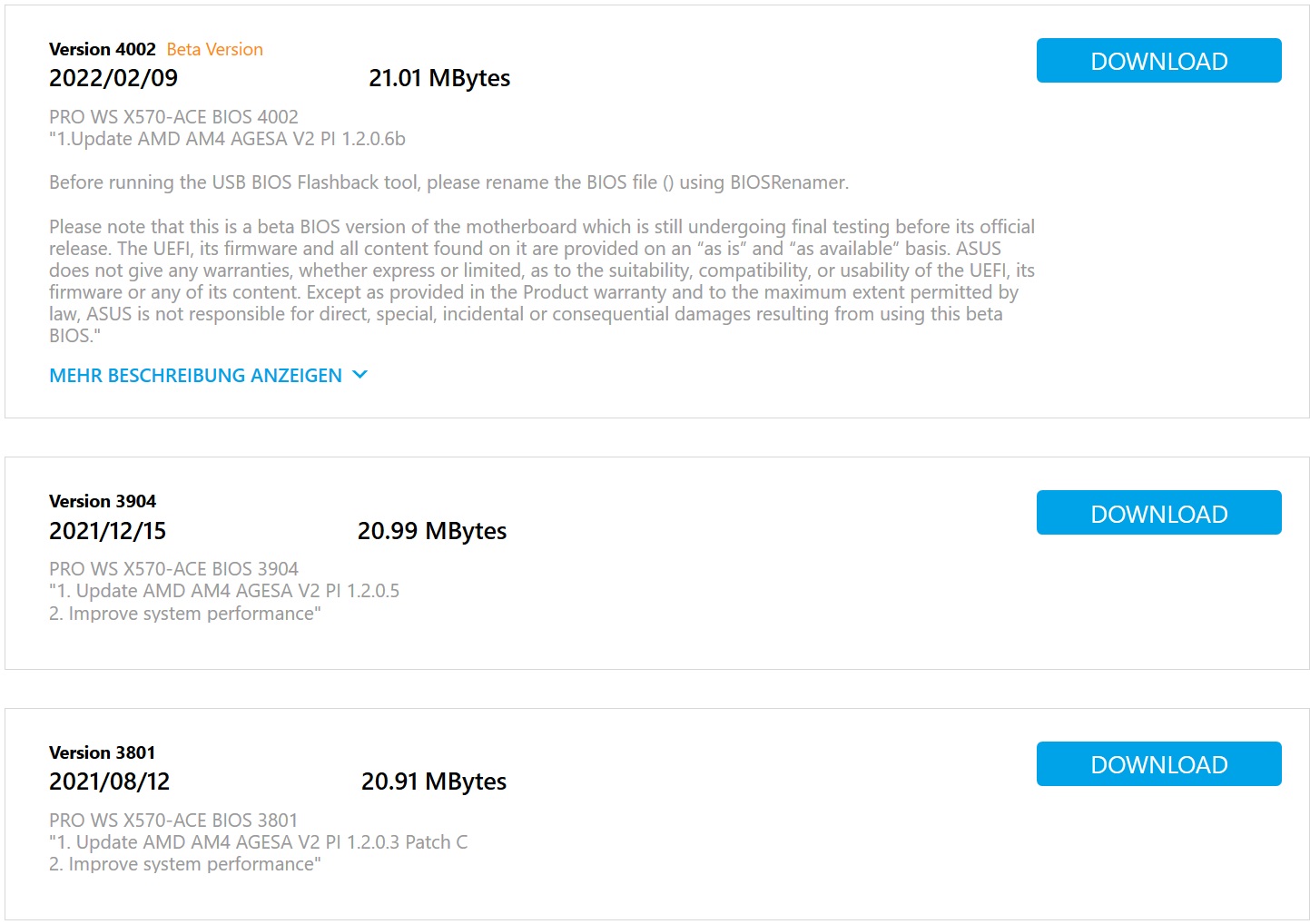Viewport: 1310px width, 924px height.
Task: Select the 2021/12/15 release date
Action: pyautogui.click(x=108, y=531)
